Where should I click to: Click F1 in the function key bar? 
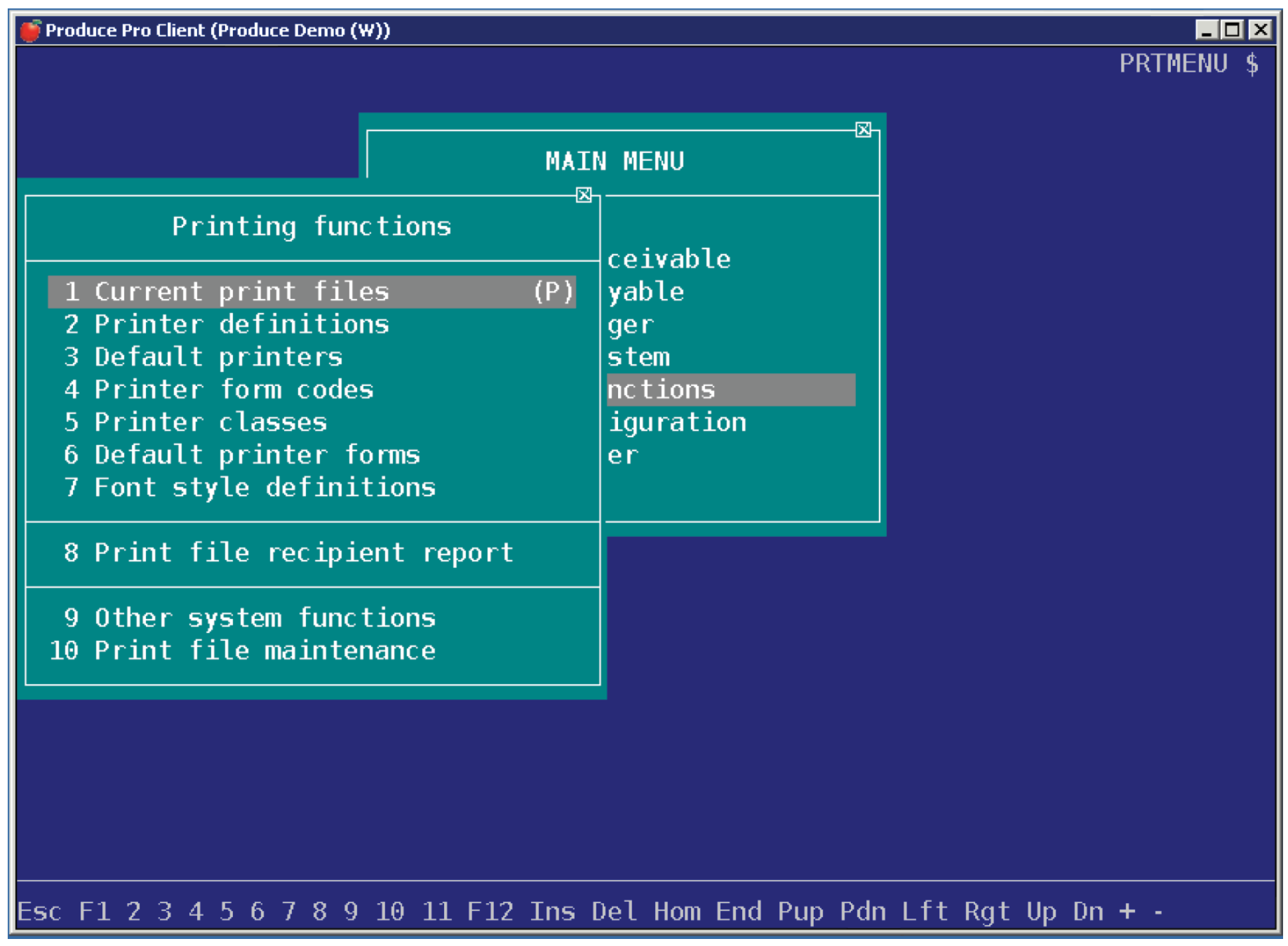[x=95, y=912]
